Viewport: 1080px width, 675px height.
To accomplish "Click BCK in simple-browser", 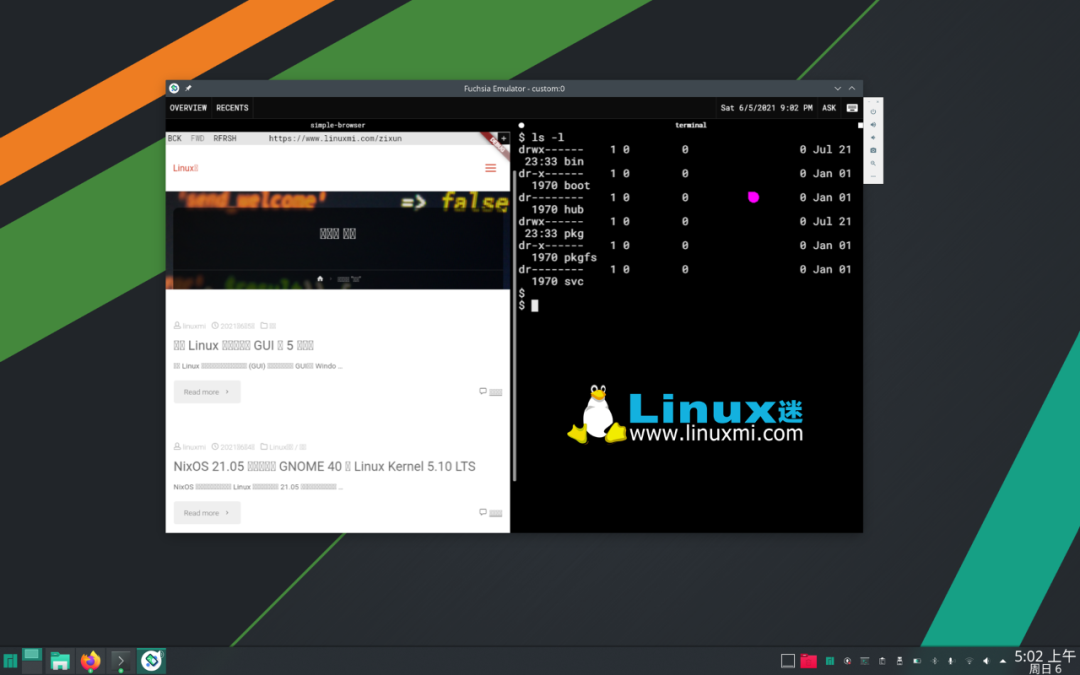I will point(175,139).
